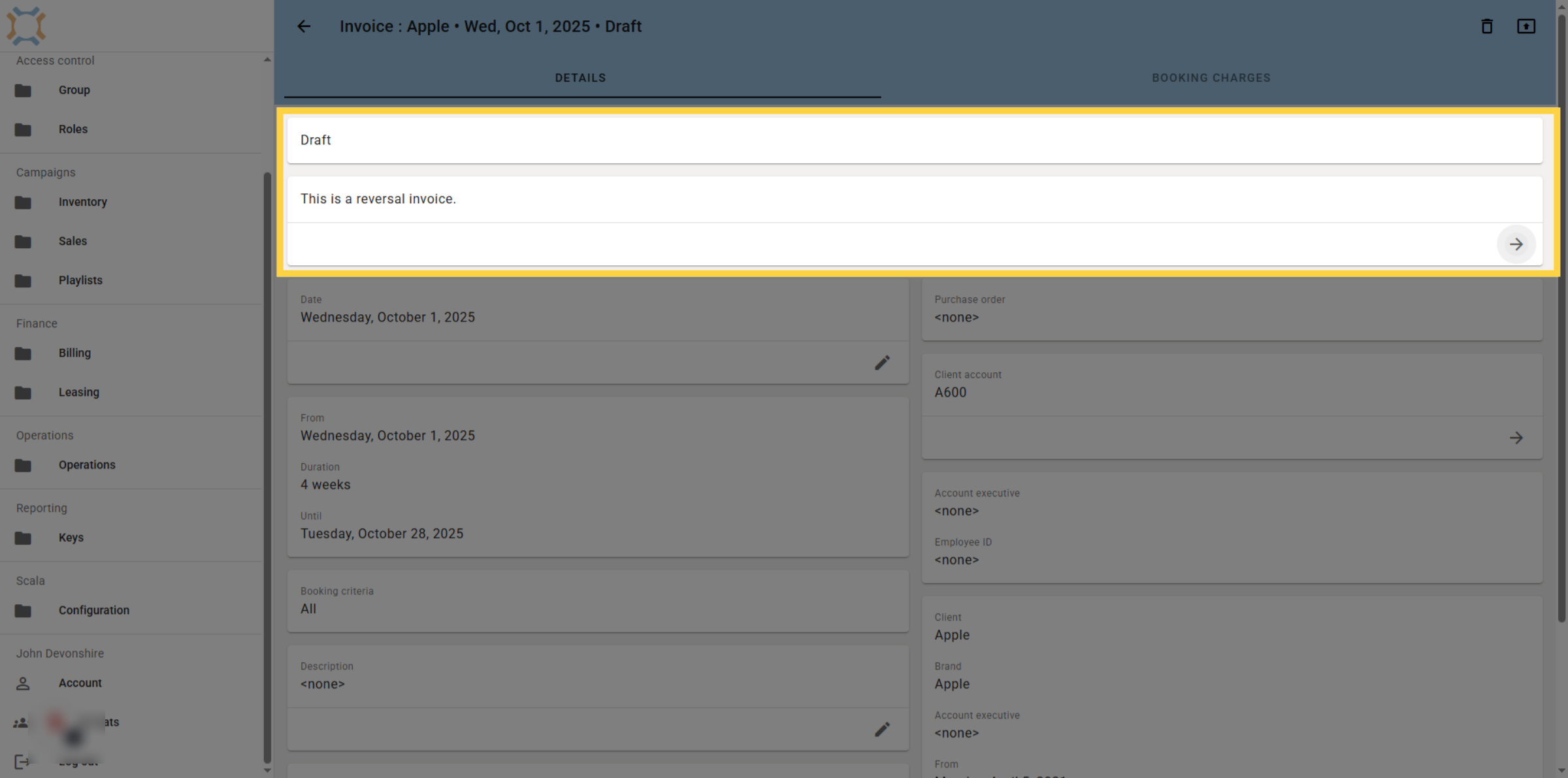Edit the description with the pencil icon
Screen dimensions: 1568x778
(x=883, y=729)
